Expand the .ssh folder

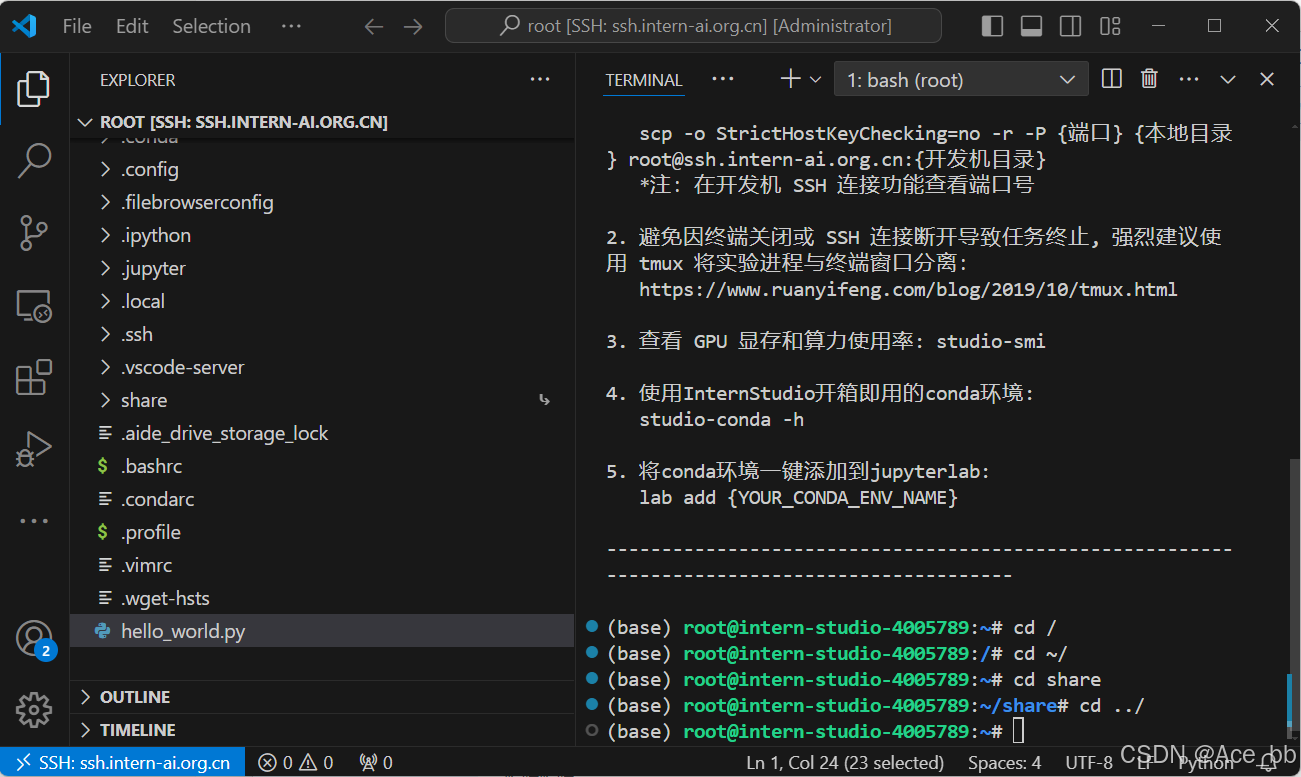pyautogui.click(x=322, y=334)
